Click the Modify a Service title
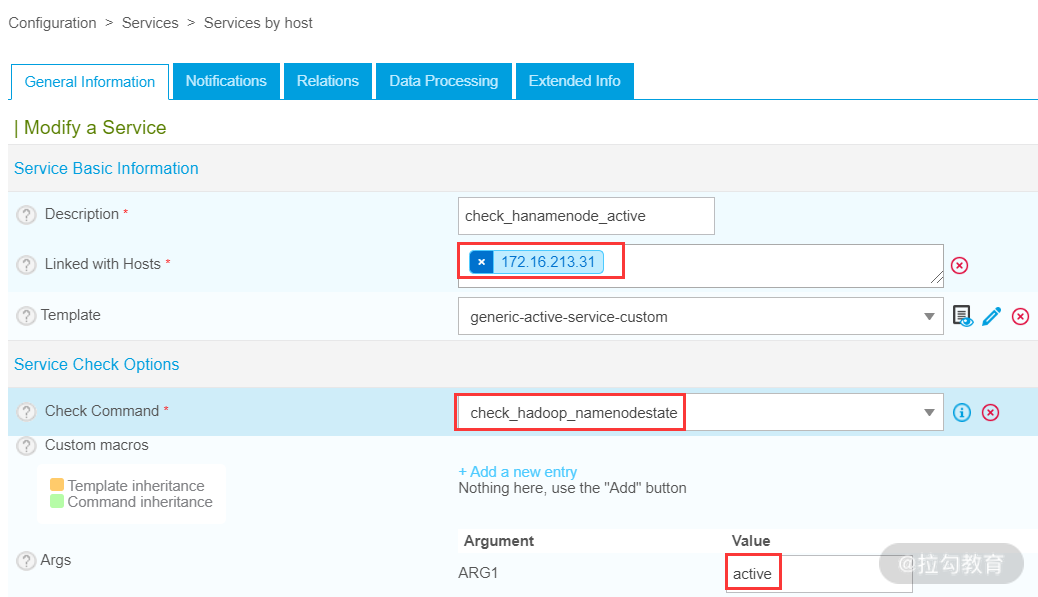The width and height of the screenshot is (1038, 597). point(95,128)
